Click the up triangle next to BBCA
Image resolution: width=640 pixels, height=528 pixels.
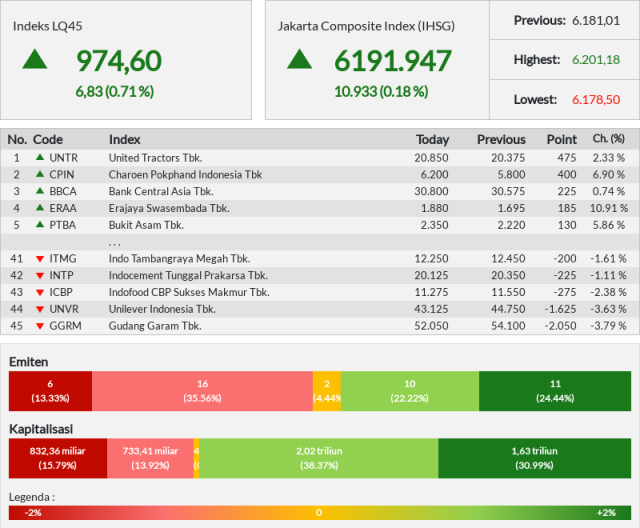(40, 191)
